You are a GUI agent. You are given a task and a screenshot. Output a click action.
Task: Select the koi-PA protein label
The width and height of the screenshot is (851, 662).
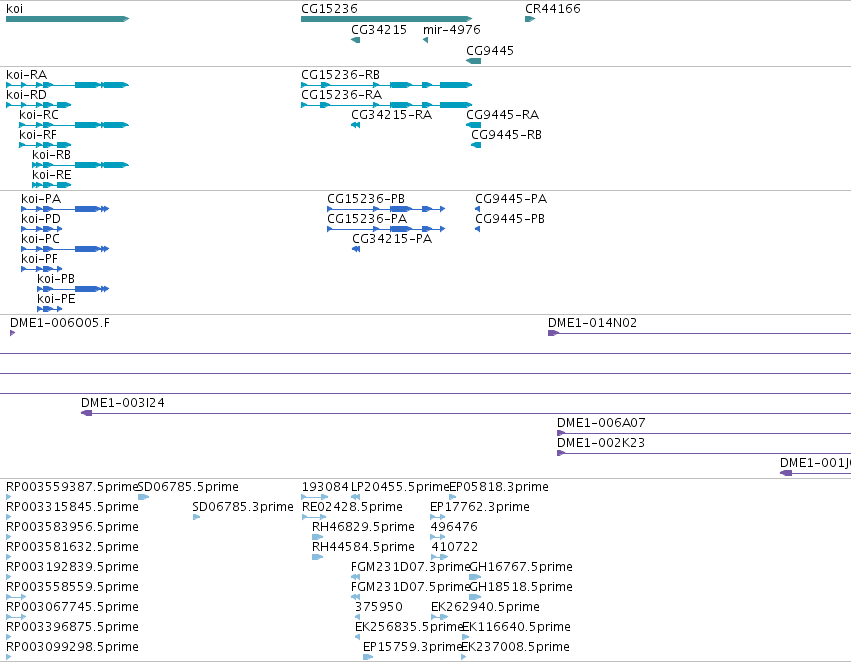click(41, 199)
